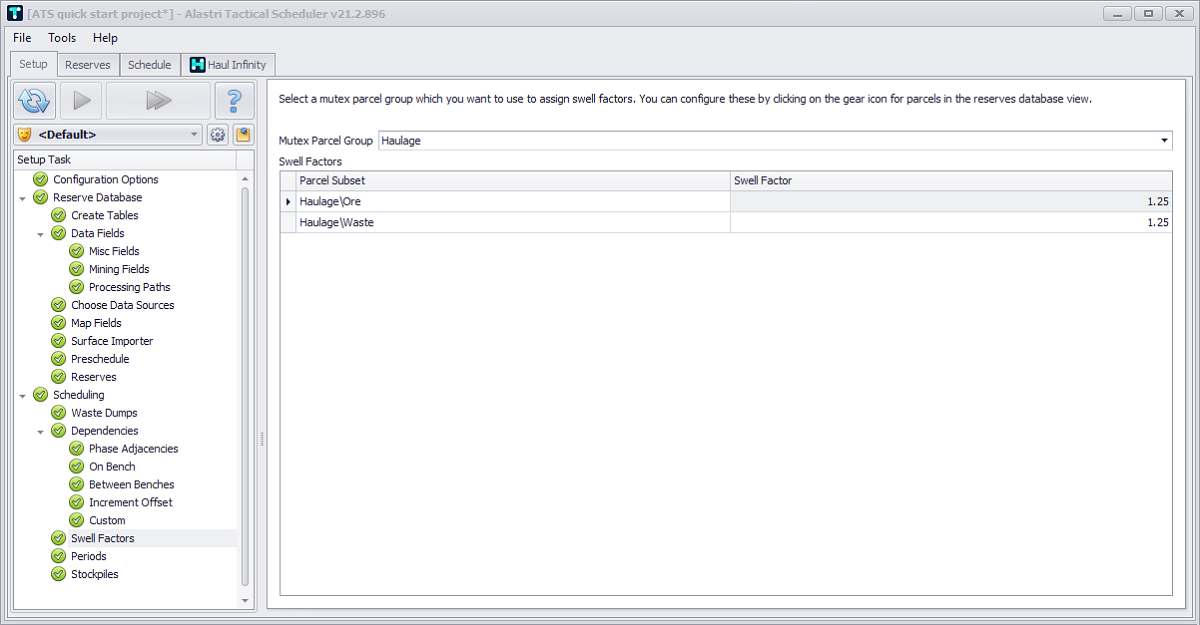Screen dimensions: 1200x625
Task: Click the fast-forward double arrow button
Action: 158,101
